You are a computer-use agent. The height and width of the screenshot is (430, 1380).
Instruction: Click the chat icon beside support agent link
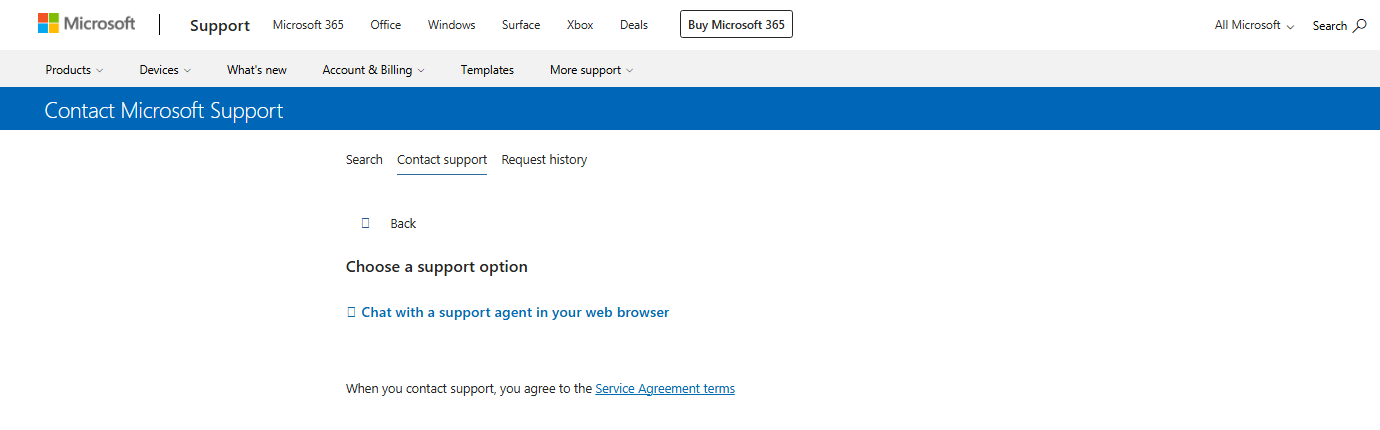tap(351, 312)
